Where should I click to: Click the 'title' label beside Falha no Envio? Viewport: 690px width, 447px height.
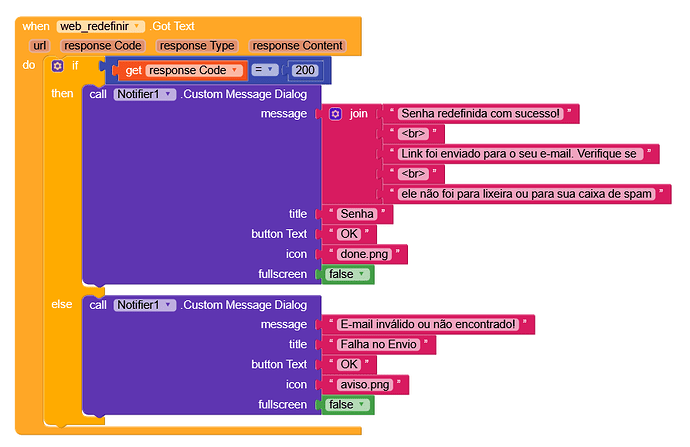coord(298,344)
